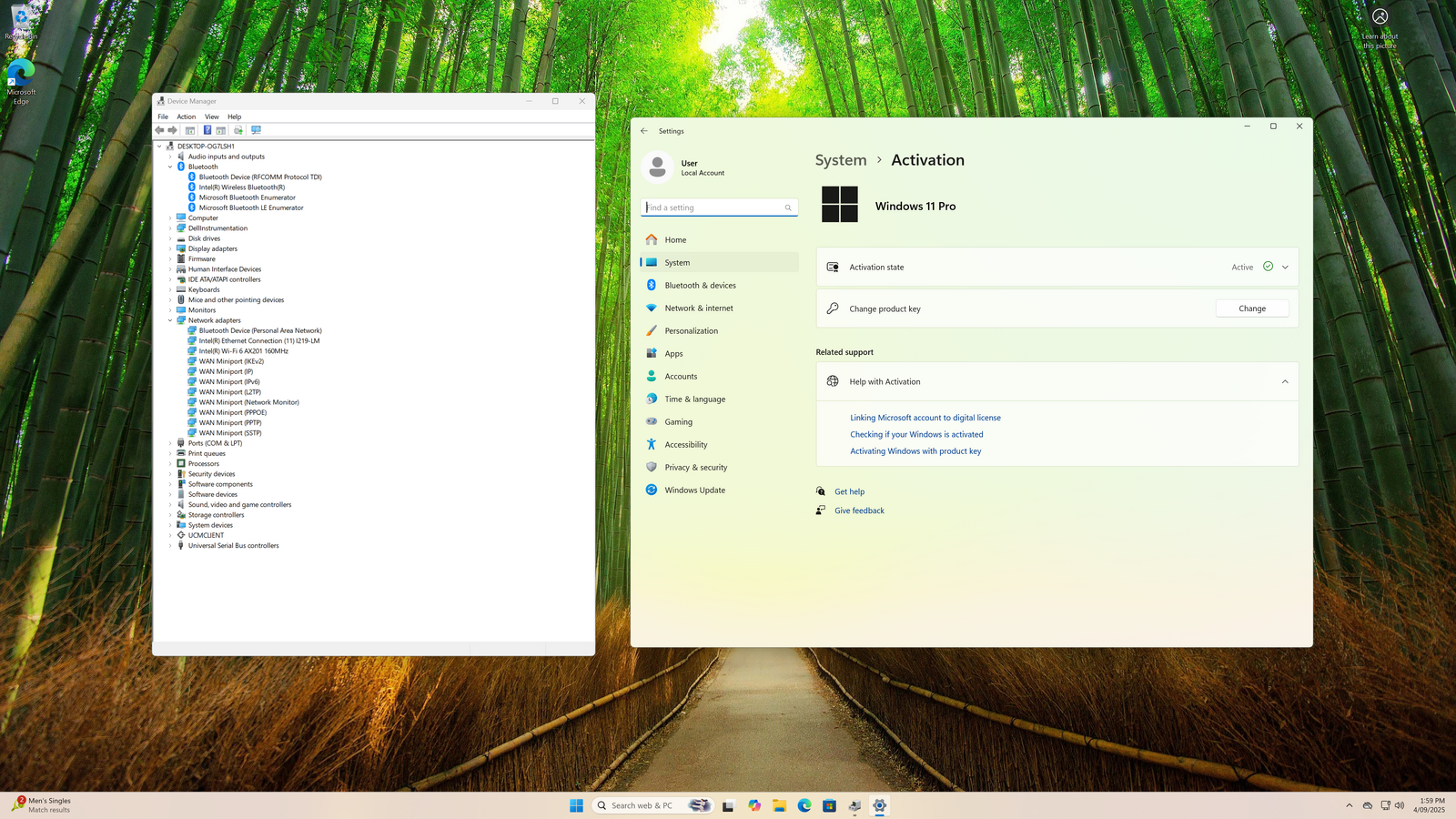Open Bluetooth & devices settings

[700, 286]
